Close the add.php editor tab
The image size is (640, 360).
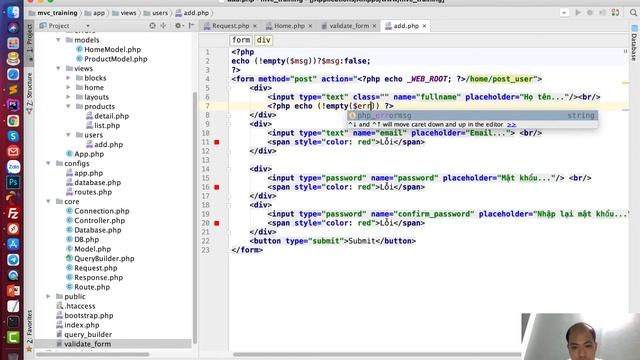(424, 26)
